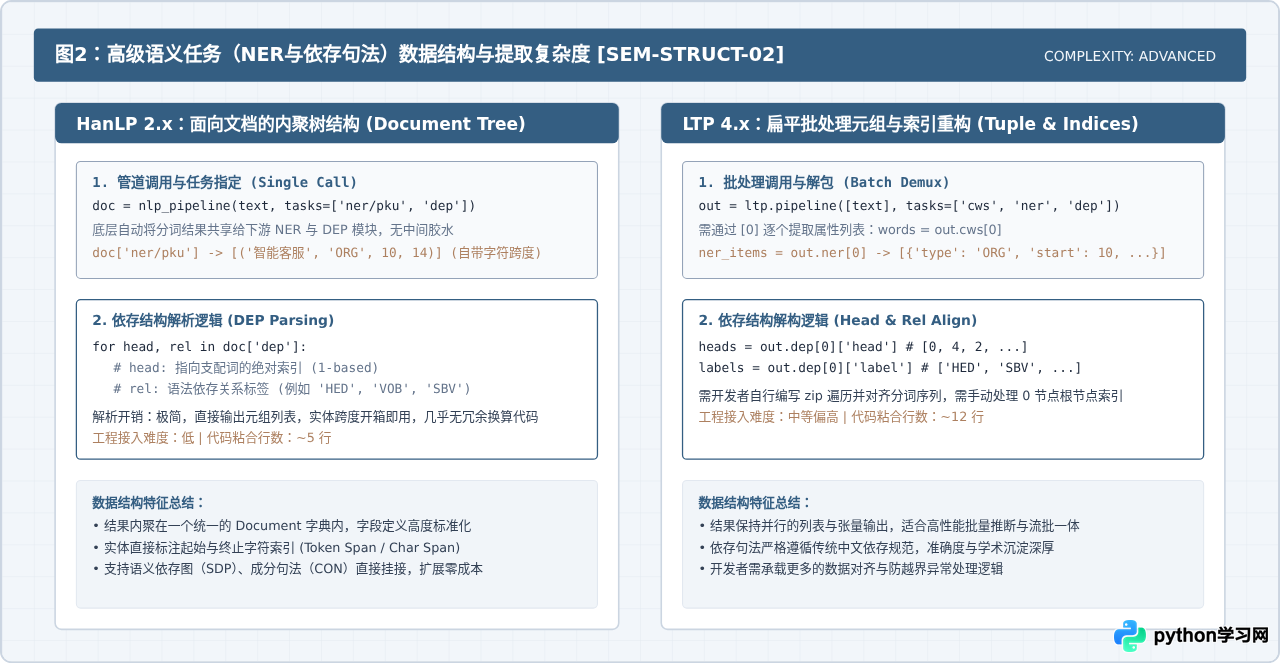
Task: Click the Python logo icon
Action: point(1130,636)
